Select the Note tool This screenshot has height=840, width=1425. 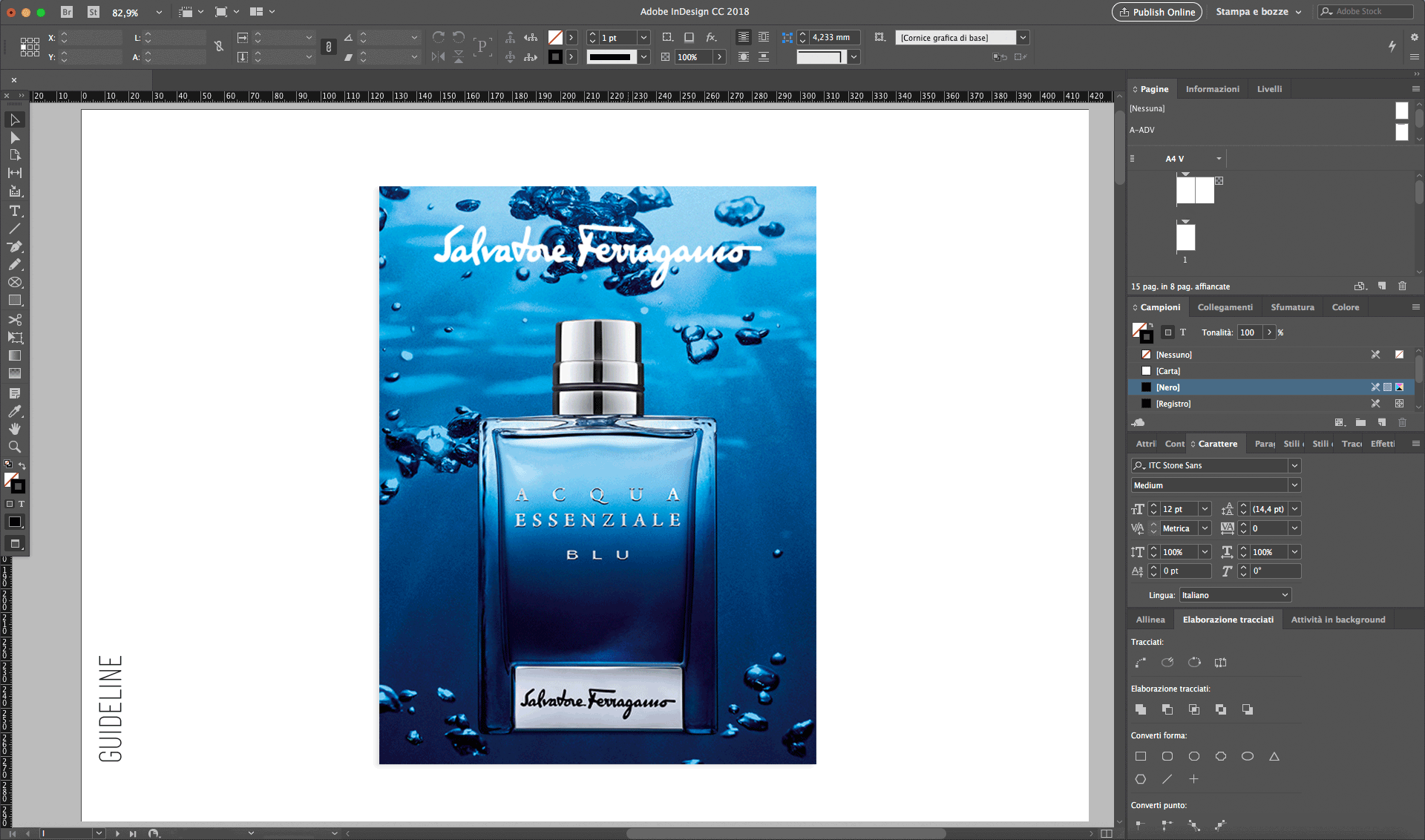coord(15,393)
